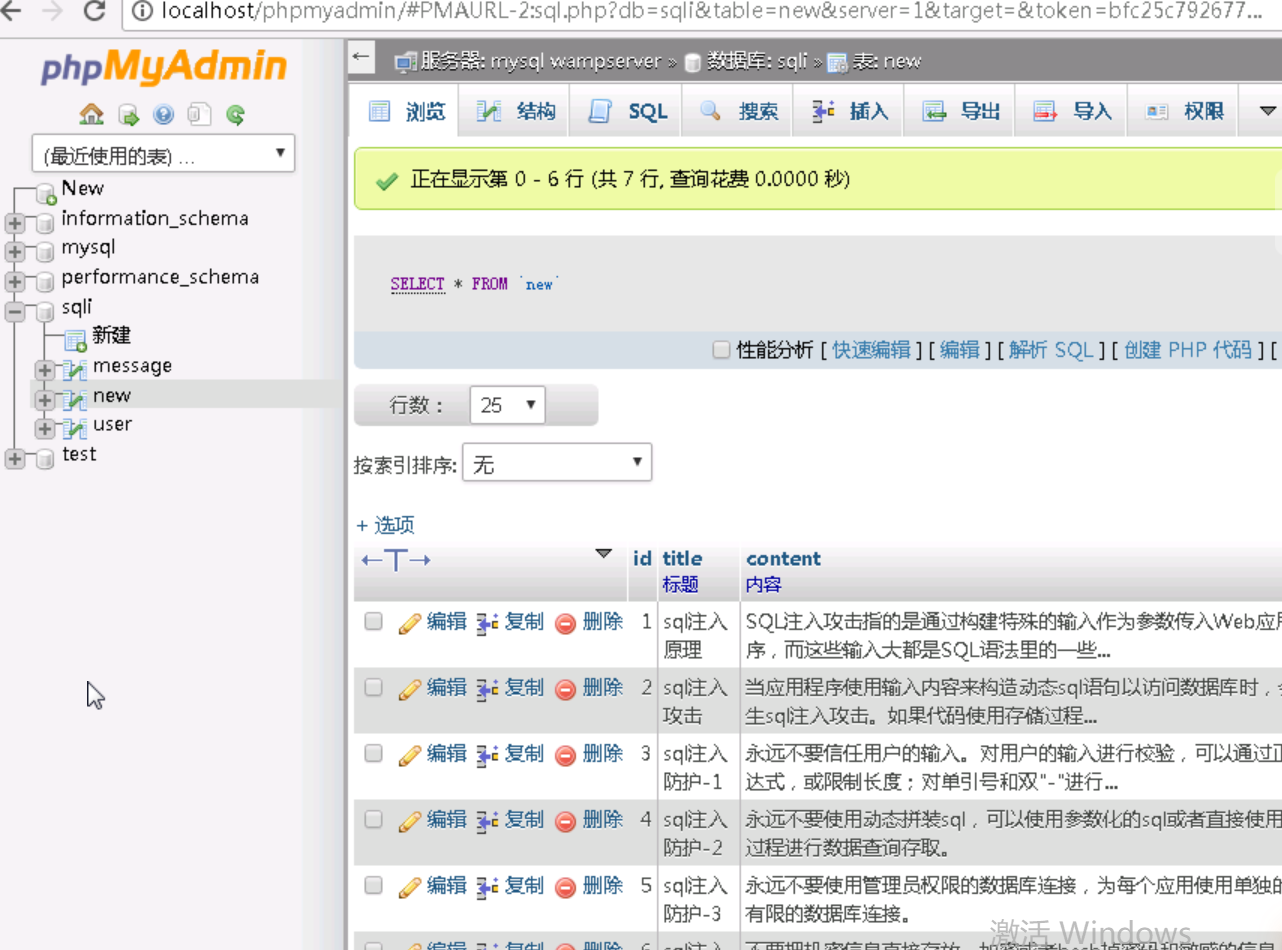The height and width of the screenshot is (950, 1282).
Task: Switch to the 结构 structure tab
Action: [515, 111]
